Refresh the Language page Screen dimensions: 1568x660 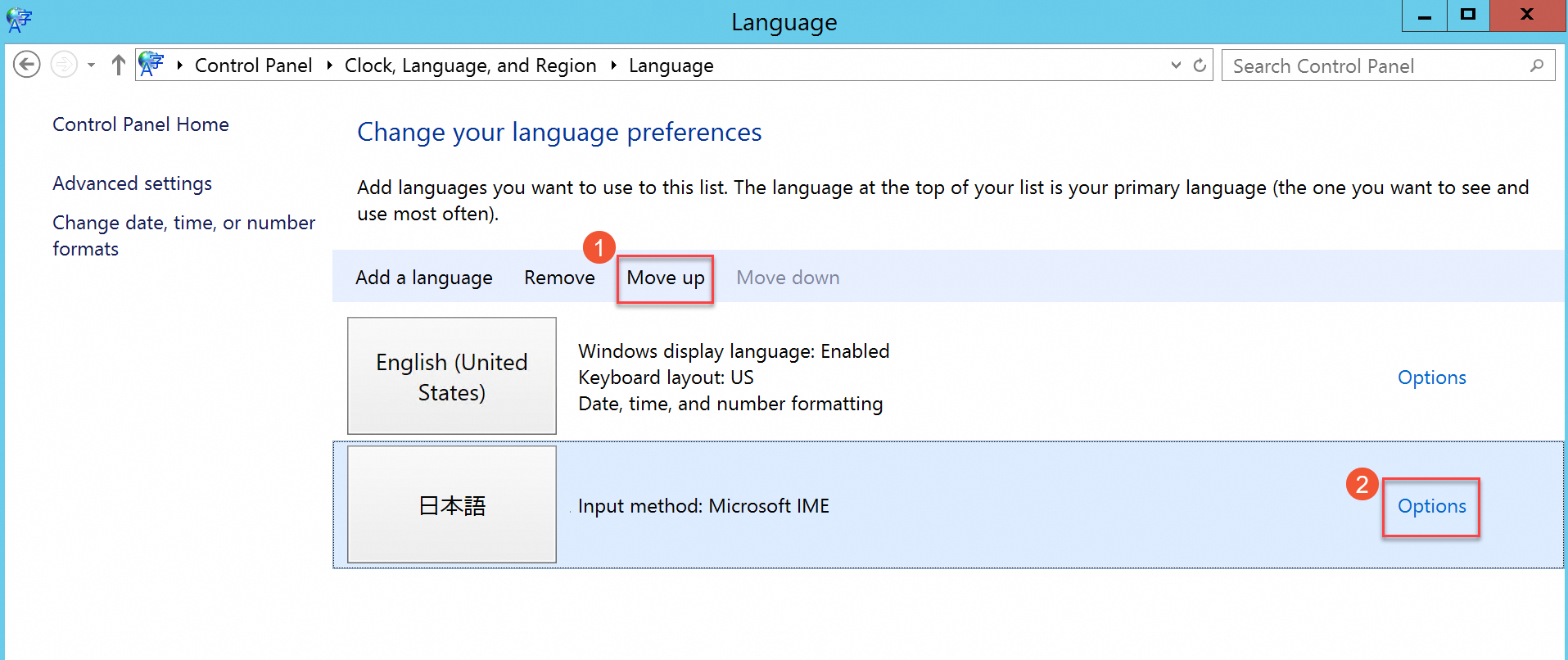1200,65
